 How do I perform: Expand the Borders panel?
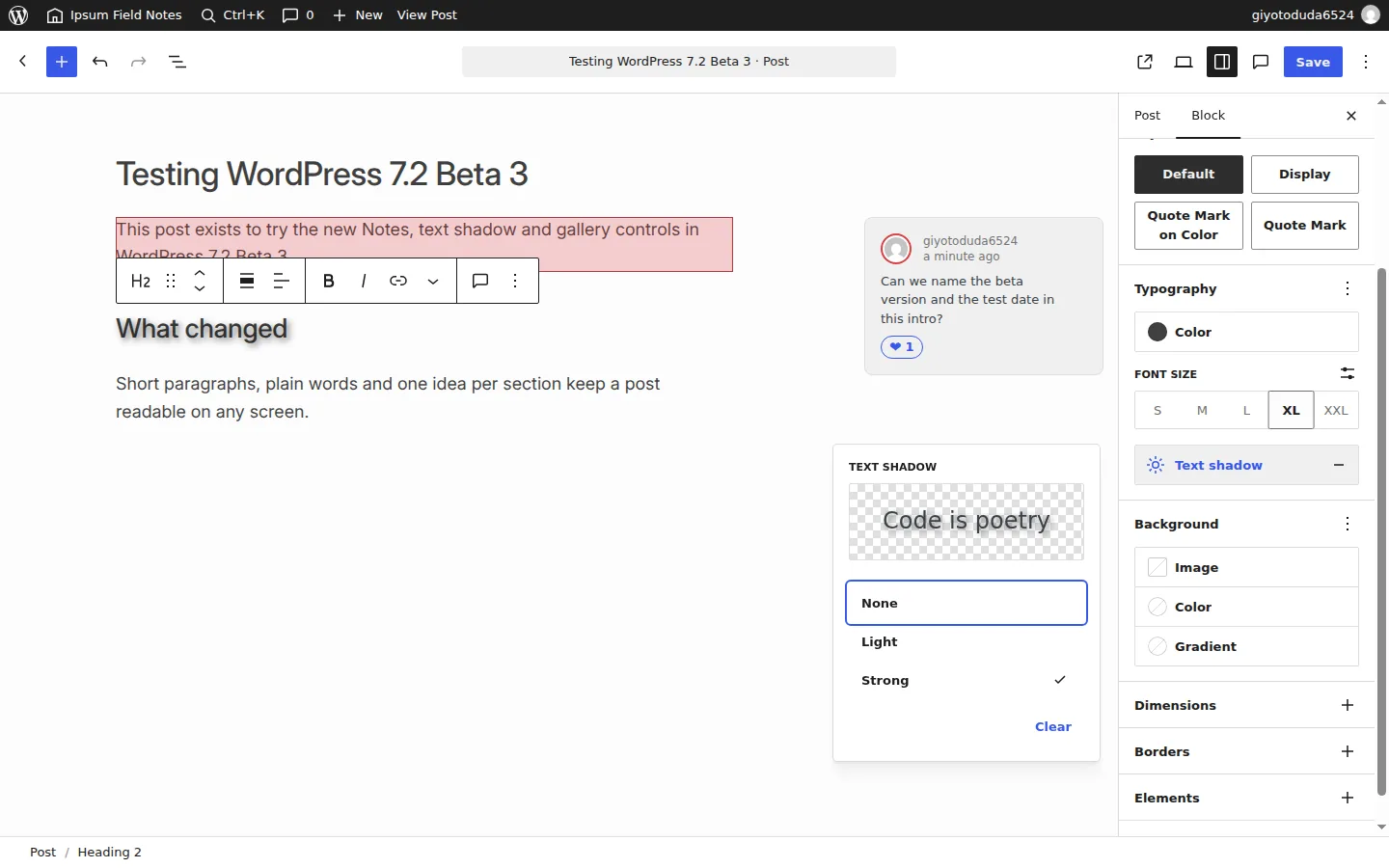[1246, 751]
